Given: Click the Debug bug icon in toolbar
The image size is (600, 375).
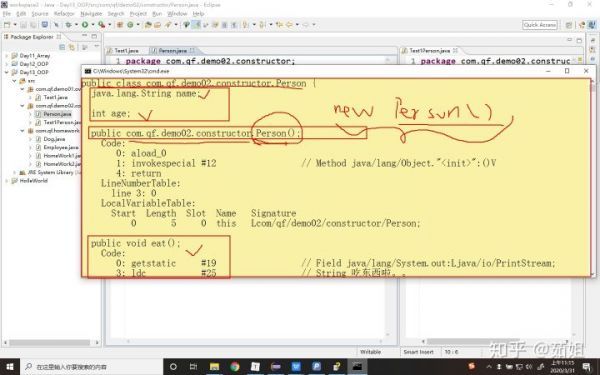Looking at the screenshot, I should [x=69, y=25].
